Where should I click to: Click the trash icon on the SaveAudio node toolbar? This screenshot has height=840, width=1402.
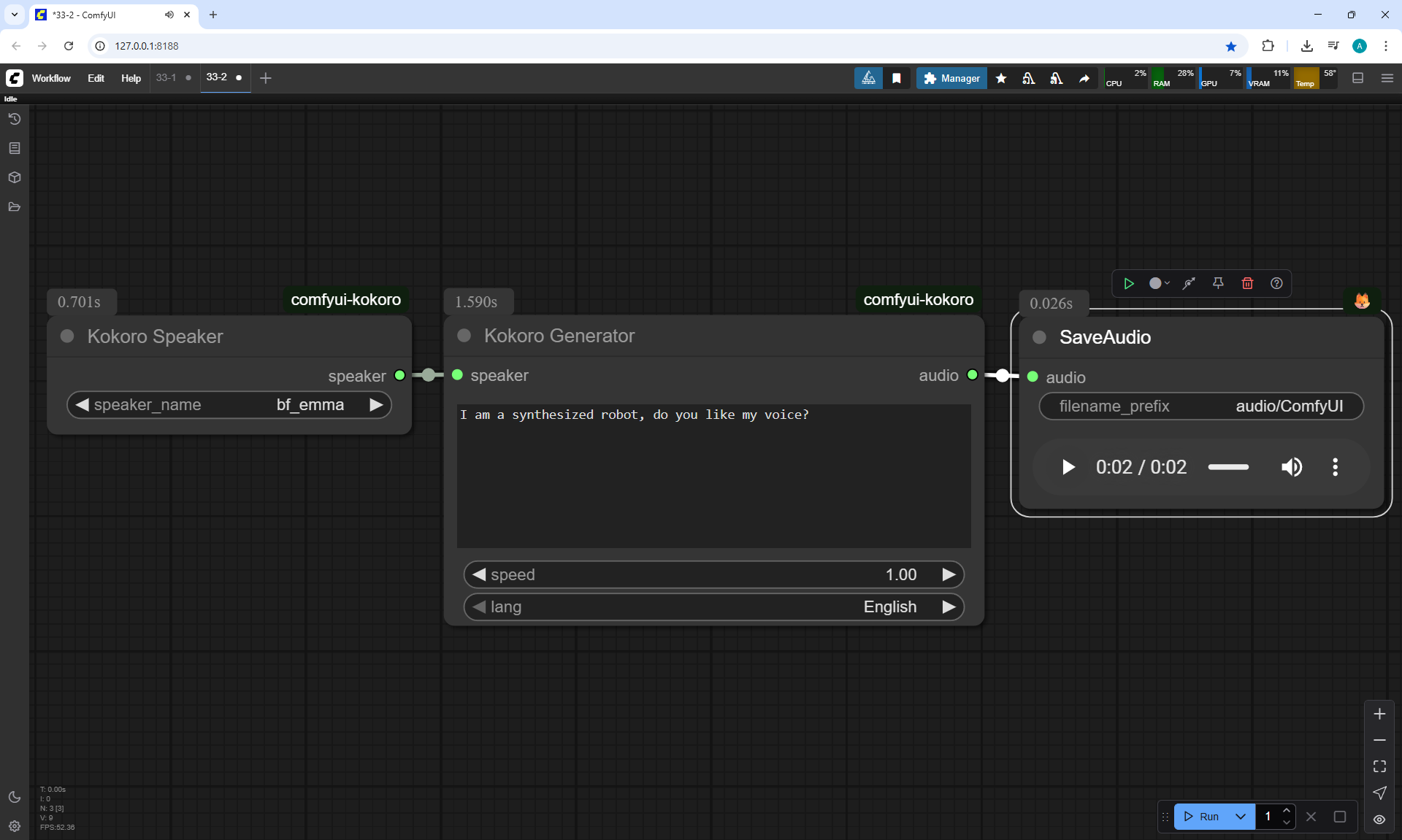1247,283
